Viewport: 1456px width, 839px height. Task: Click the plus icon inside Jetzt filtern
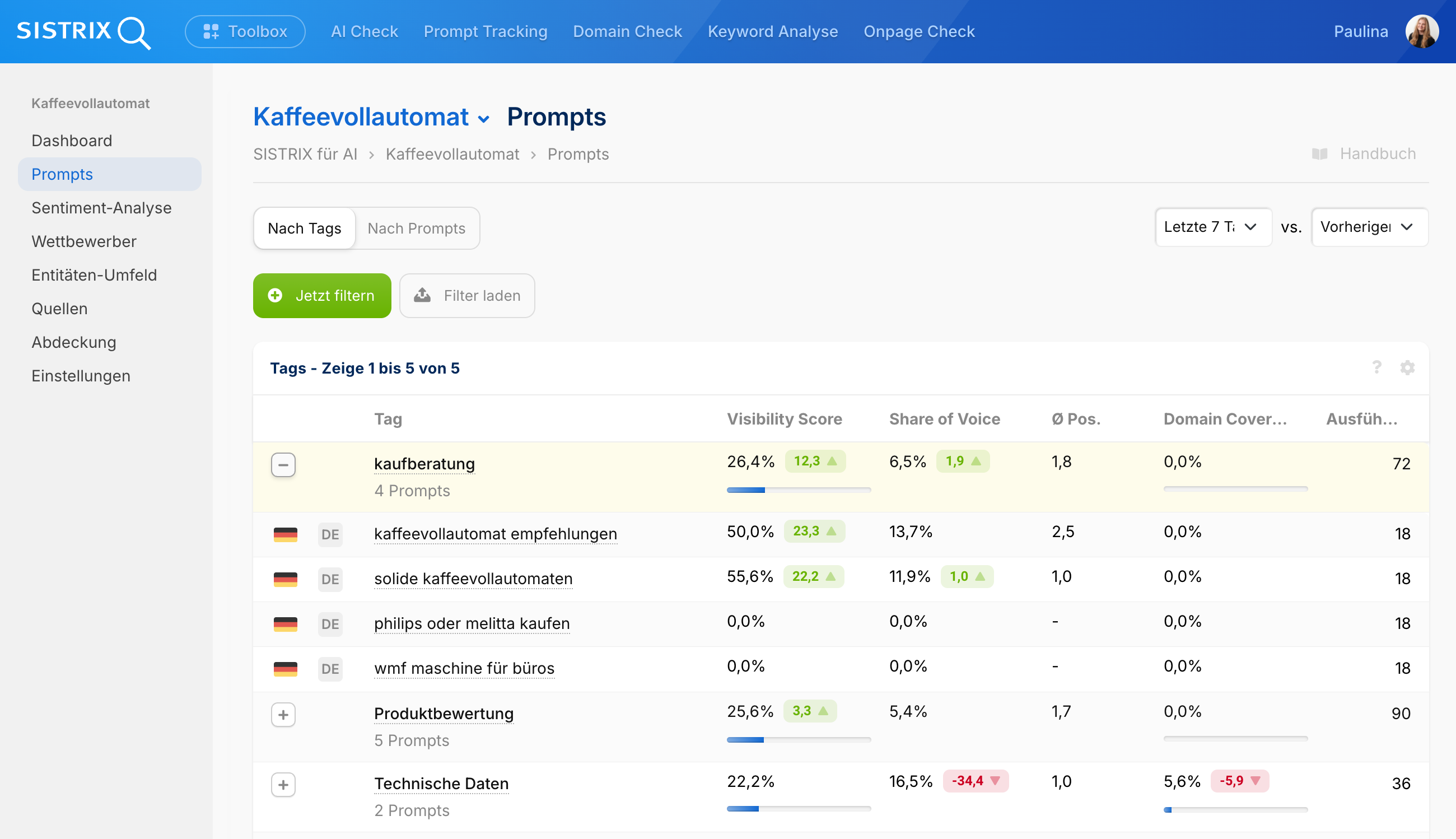point(275,296)
